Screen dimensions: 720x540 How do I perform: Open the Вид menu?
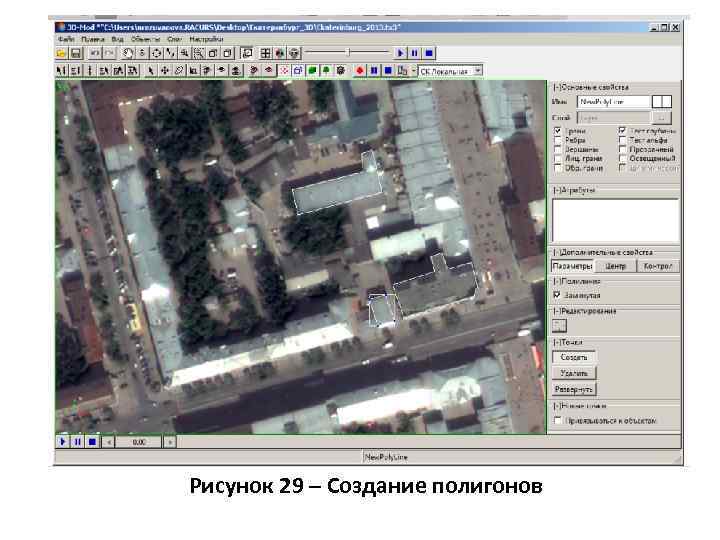click(x=117, y=39)
